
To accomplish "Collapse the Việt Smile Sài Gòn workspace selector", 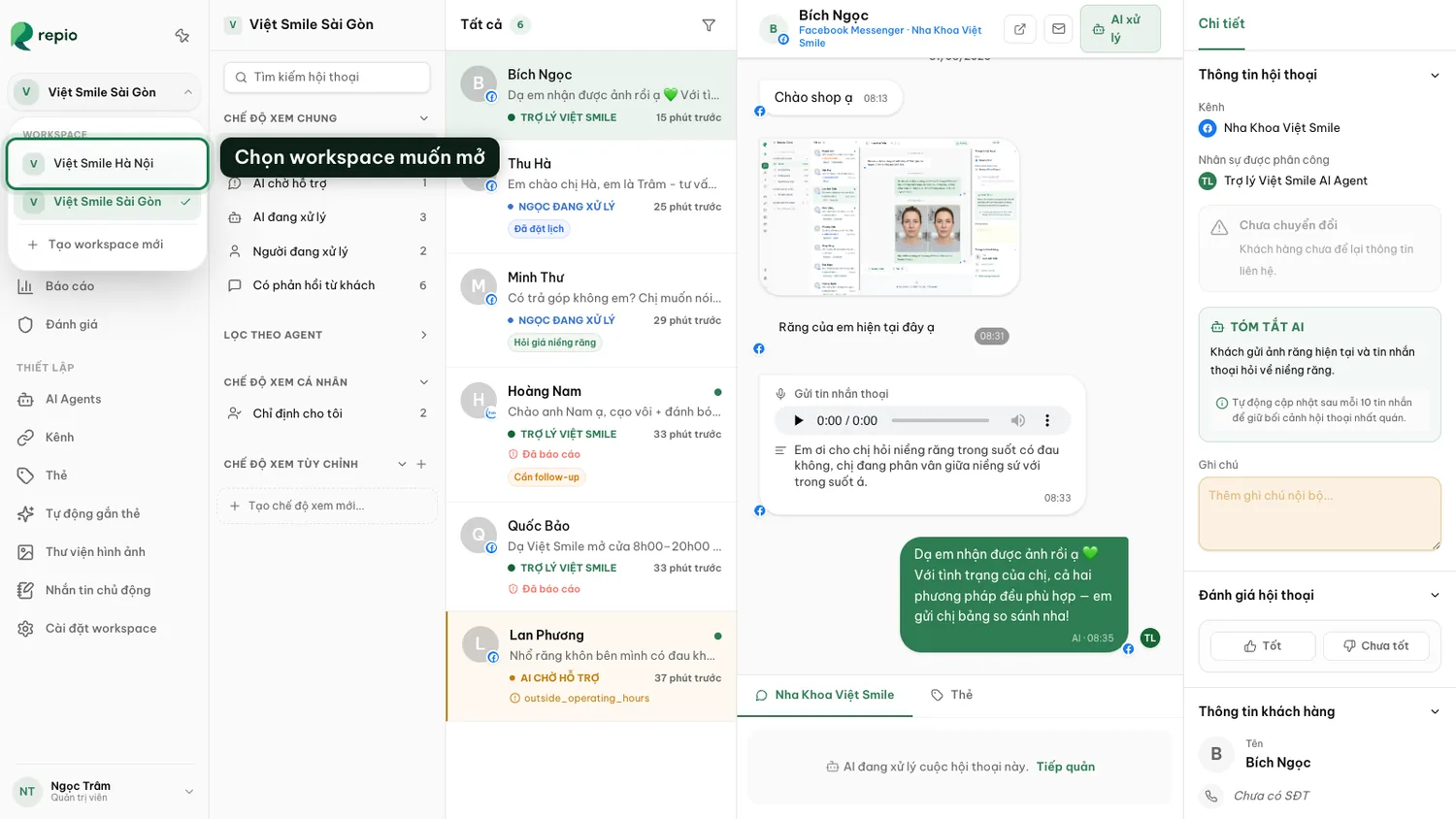I will point(104,92).
